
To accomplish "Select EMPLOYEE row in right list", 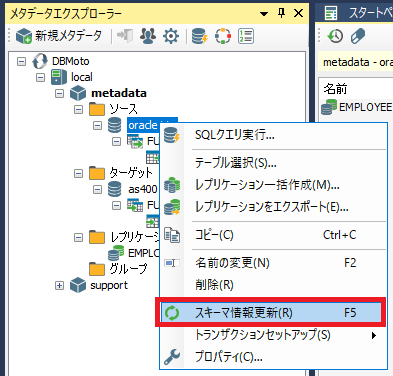I will [x=357, y=107].
